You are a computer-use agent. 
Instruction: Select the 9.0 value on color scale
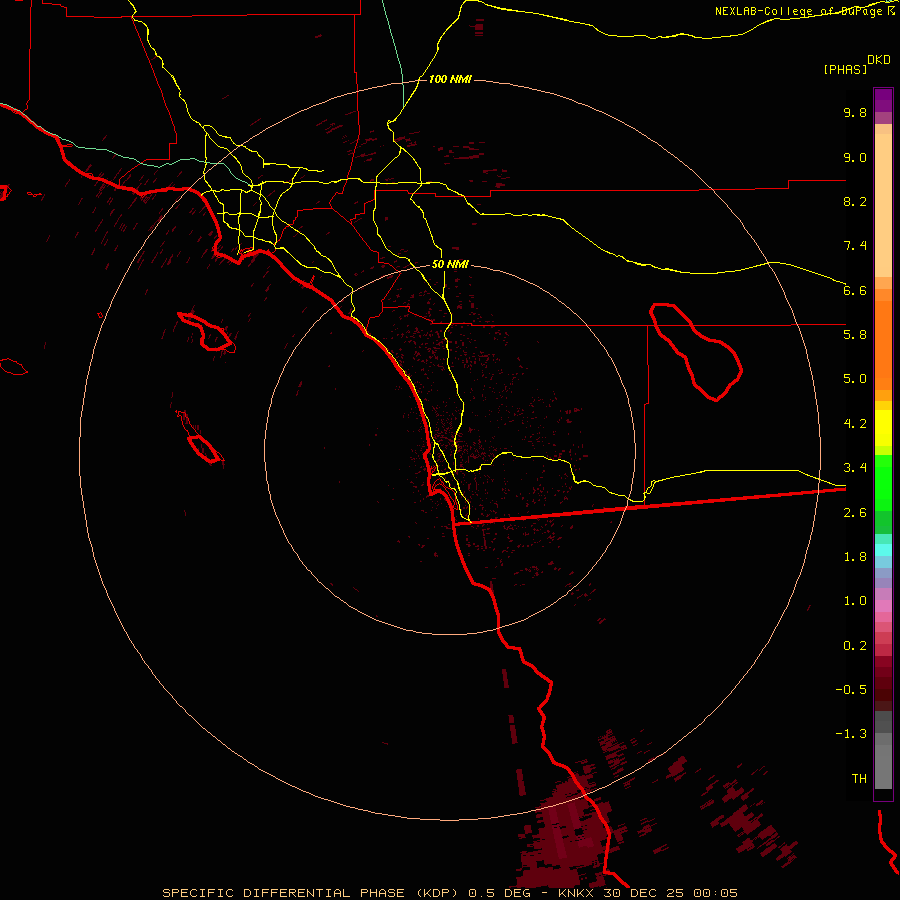[x=855, y=158]
